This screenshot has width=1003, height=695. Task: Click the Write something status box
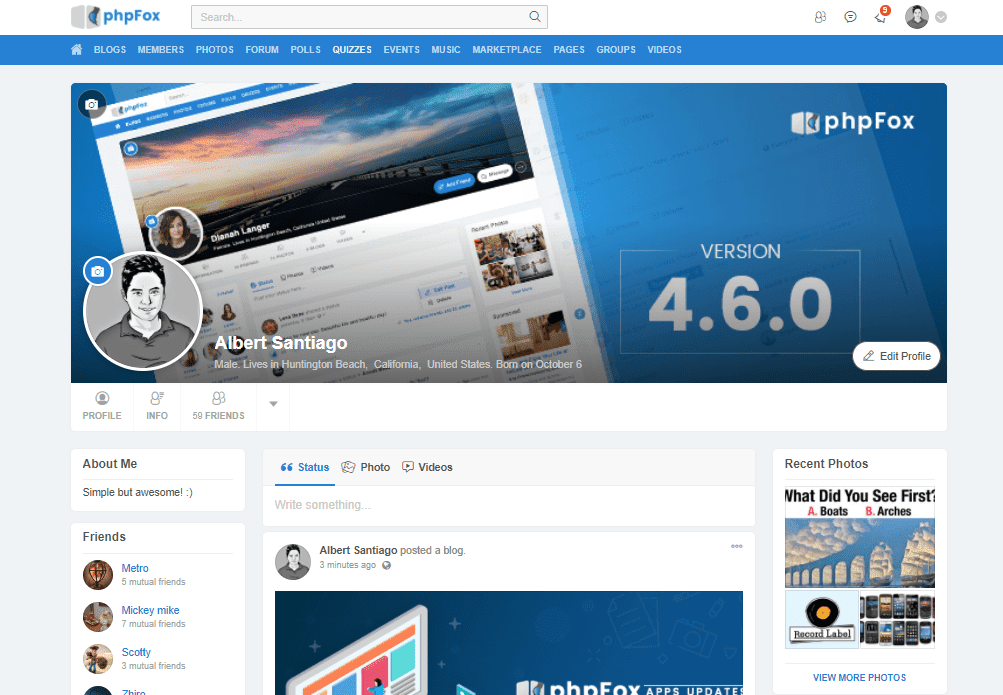509,505
